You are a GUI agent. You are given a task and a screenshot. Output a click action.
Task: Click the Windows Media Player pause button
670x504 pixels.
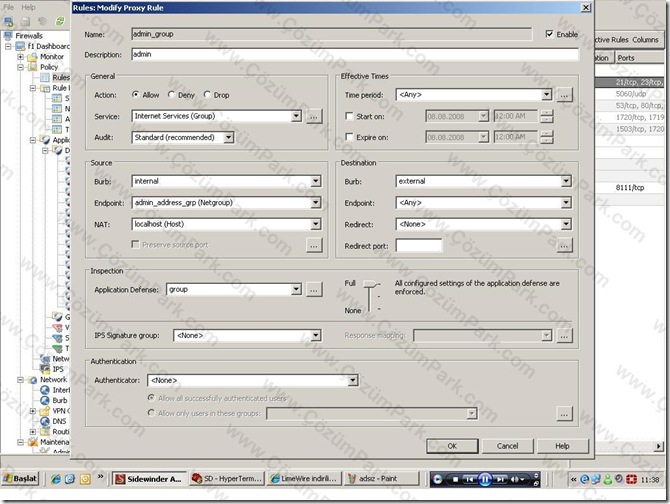[485, 479]
